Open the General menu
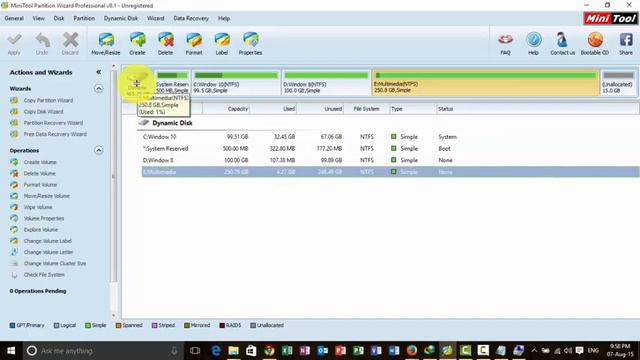The height and width of the screenshot is (360, 640). 14,18
